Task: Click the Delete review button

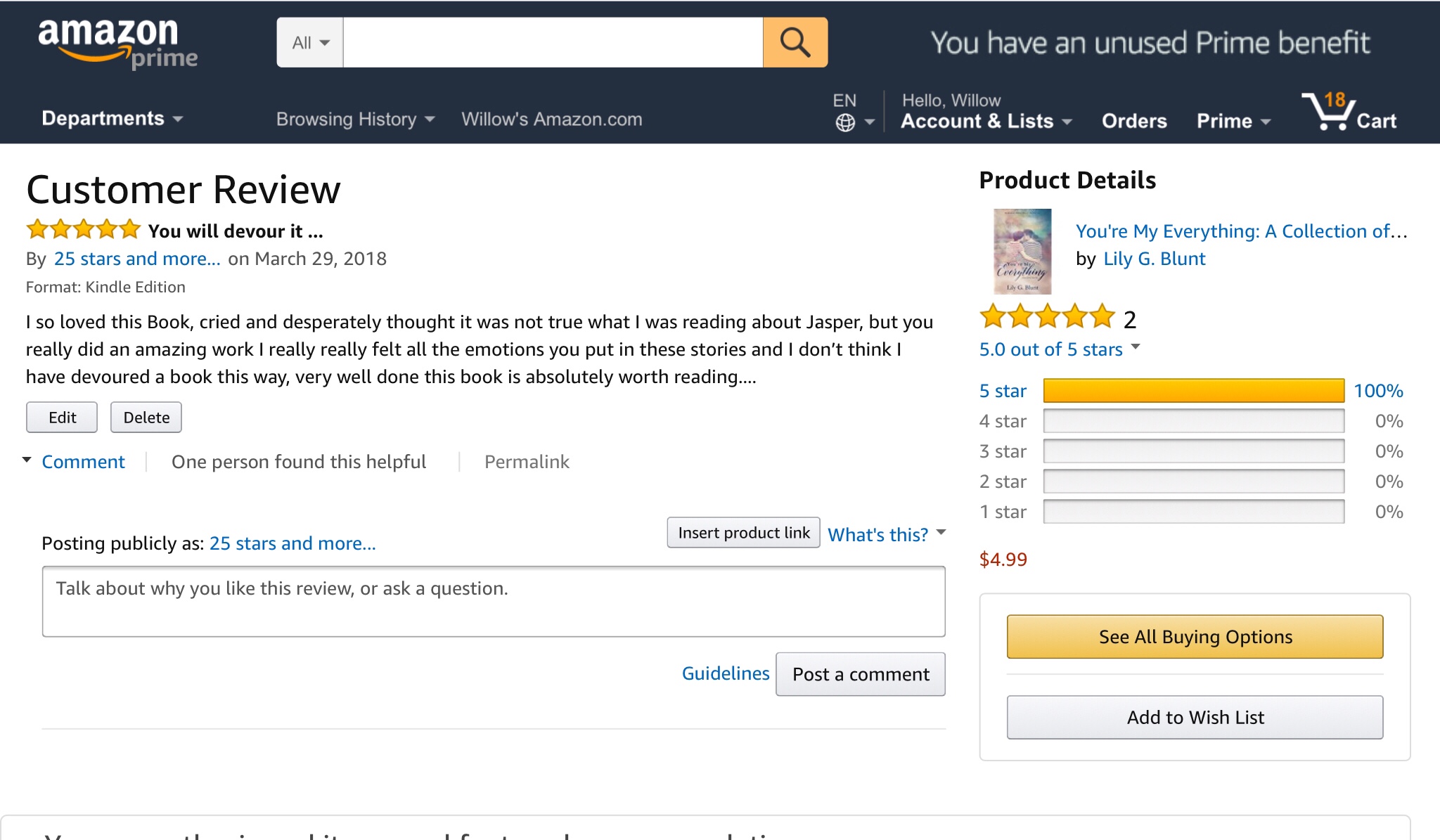Action: coord(146,418)
